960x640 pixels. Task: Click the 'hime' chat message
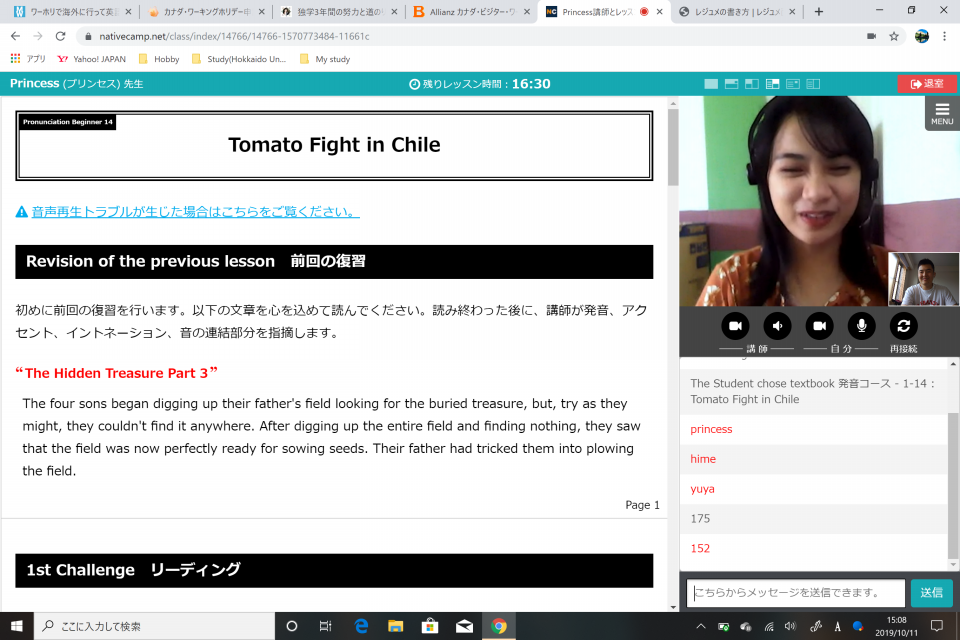click(x=703, y=459)
